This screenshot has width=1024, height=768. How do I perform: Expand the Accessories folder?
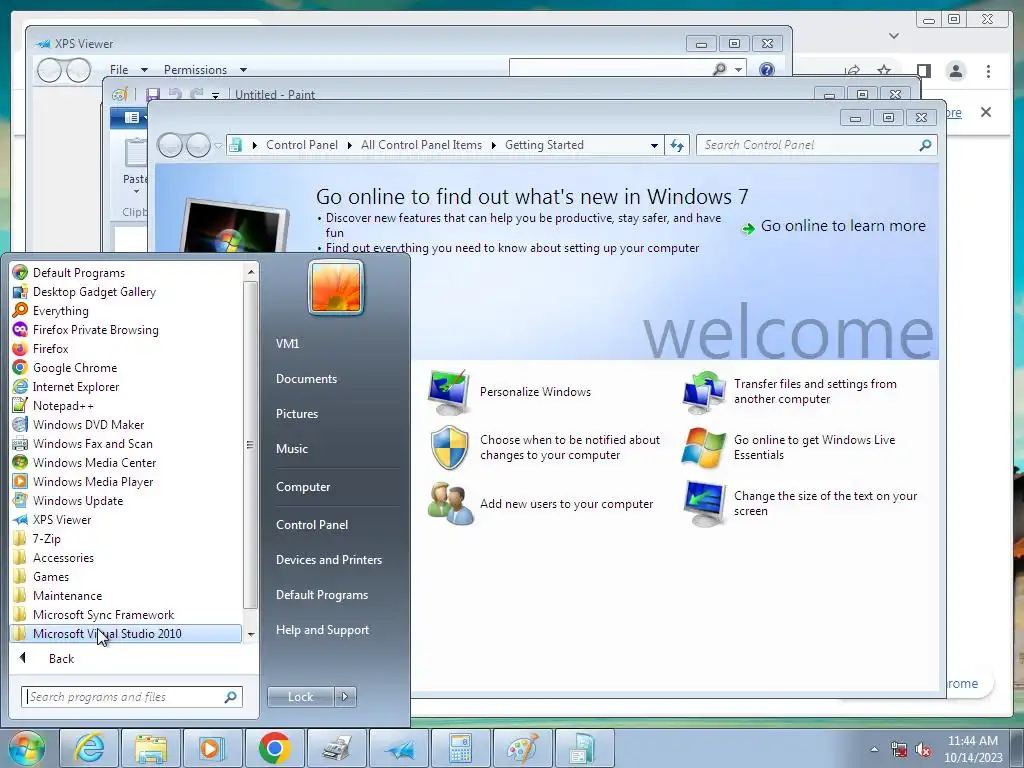(x=63, y=558)
